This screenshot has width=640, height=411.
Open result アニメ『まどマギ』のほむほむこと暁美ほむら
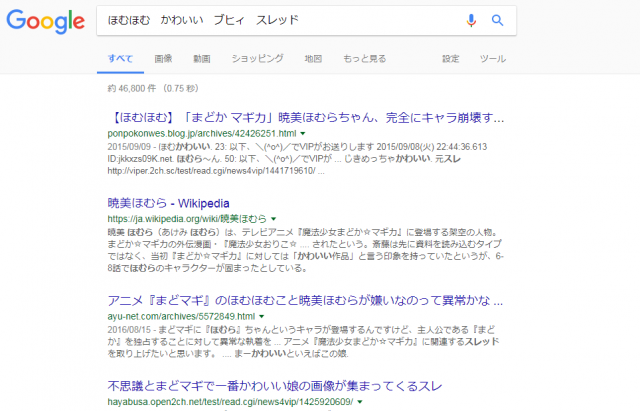point(305,300)
